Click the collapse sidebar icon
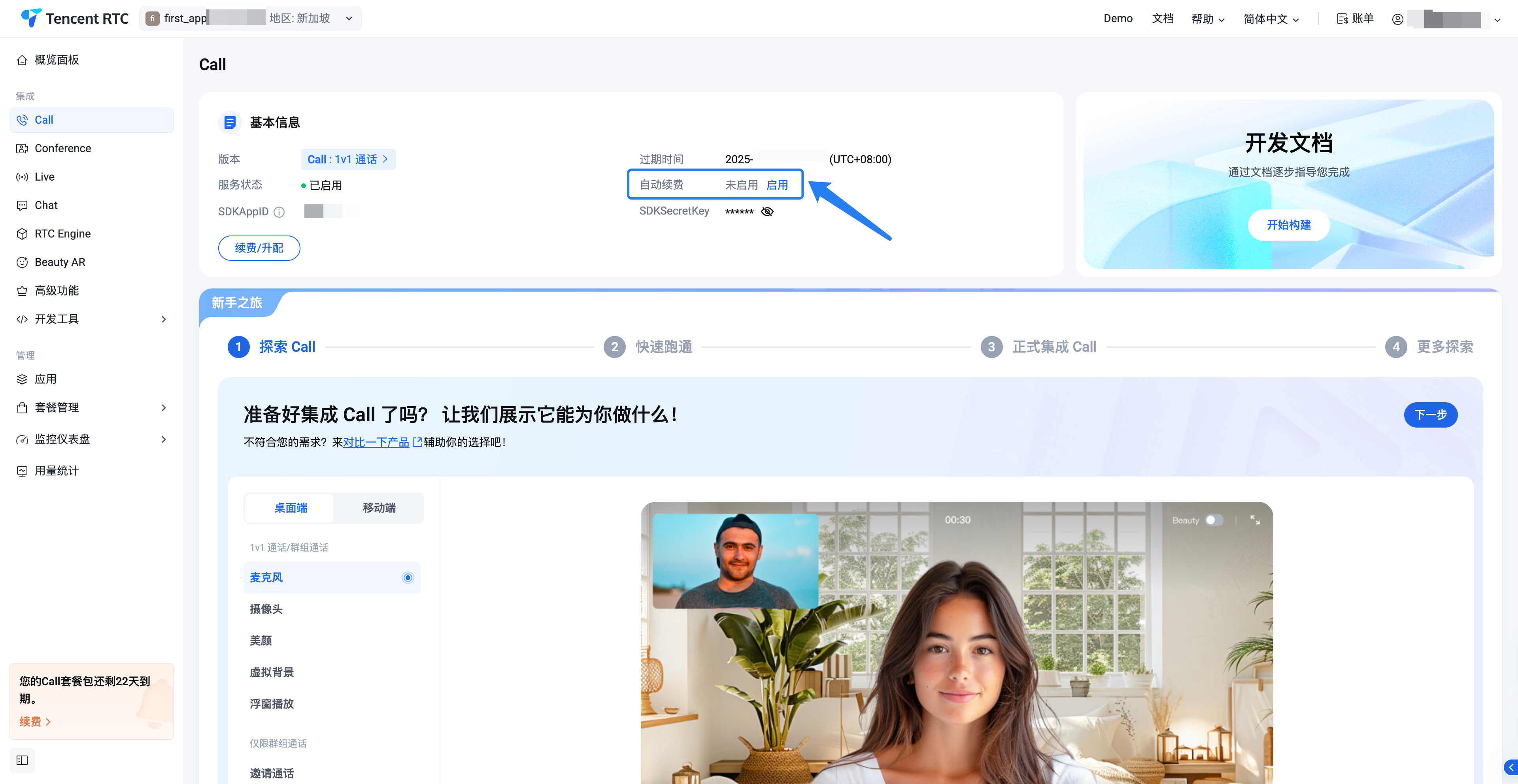1518x784 pixels. click(23, 760)
